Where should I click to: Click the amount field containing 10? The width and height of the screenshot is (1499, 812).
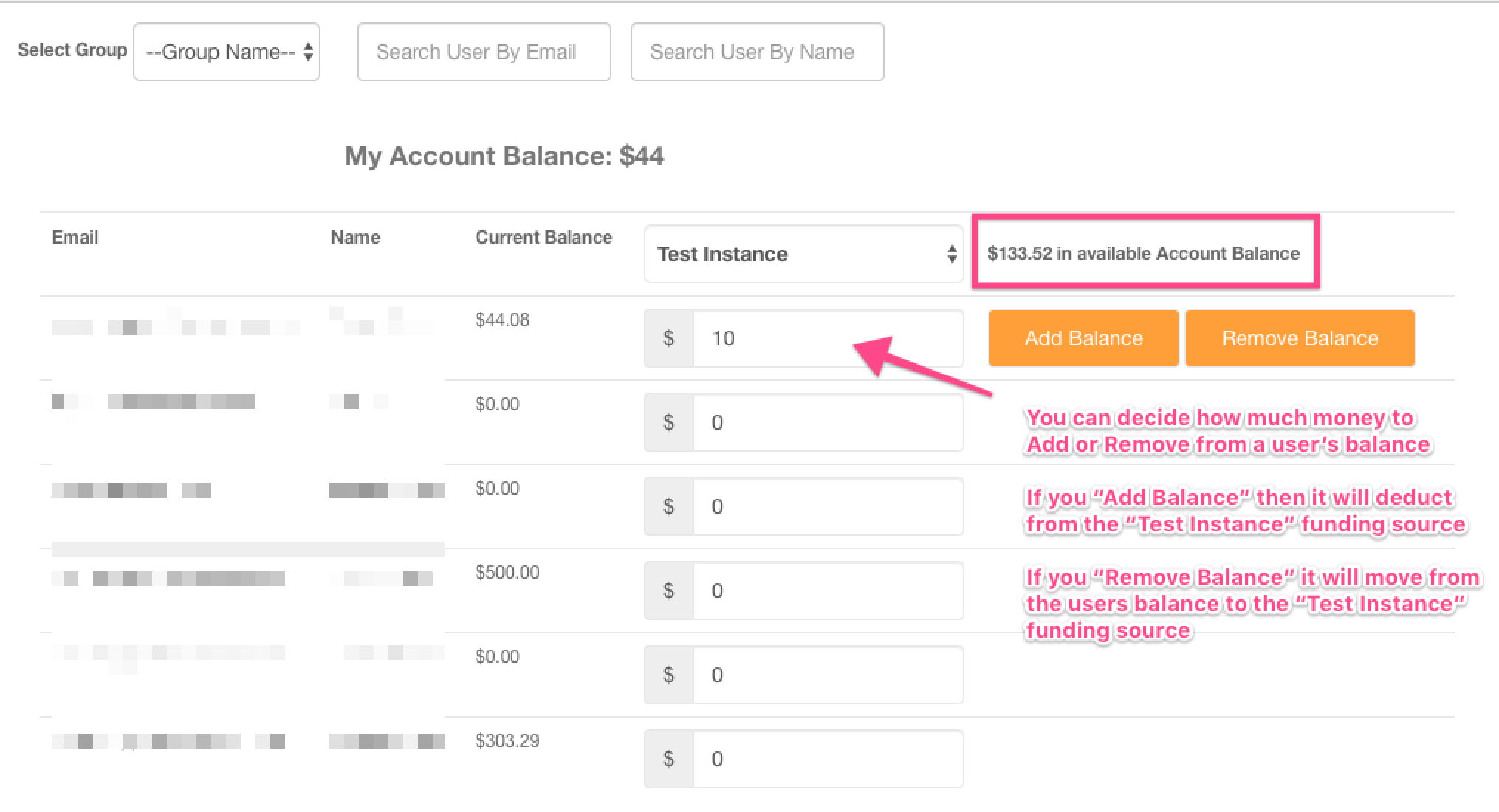[829, 338]
